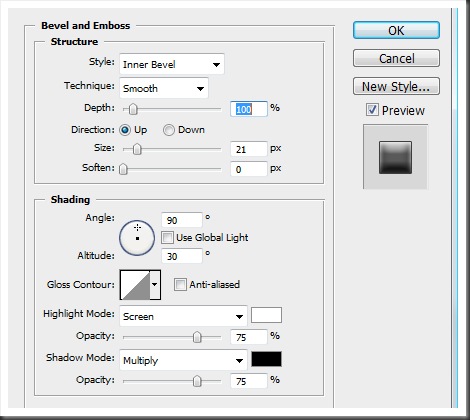
Task: Uncheck the Preview checkbox
Action: tap(372, 110)
